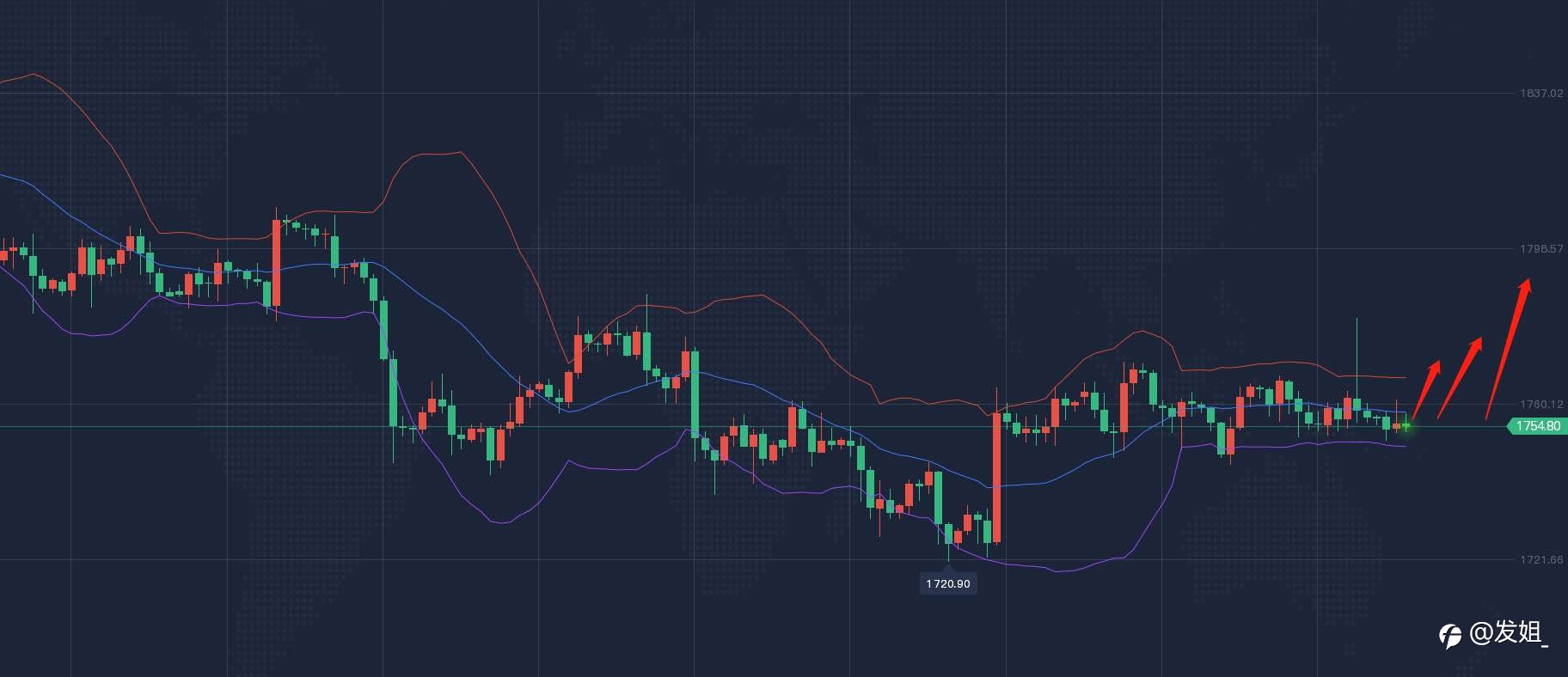Click the purple lower band trough below the 1720.90 label
Screen dimensions: 1568x677
tap(1056, 570)
